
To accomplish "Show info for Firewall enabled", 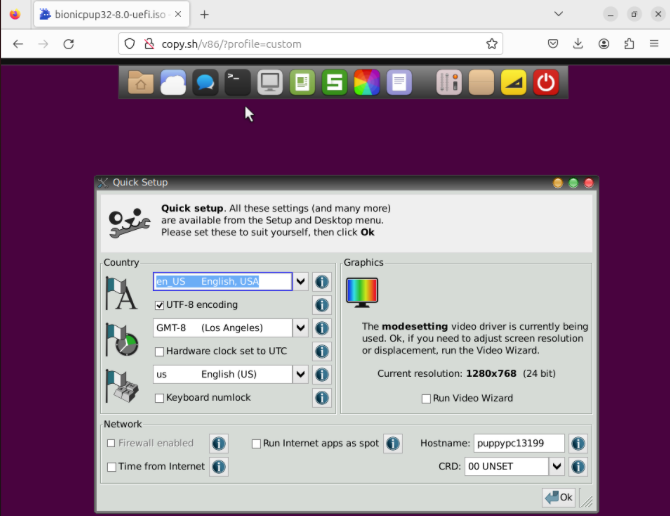I will tap(219, 443).
